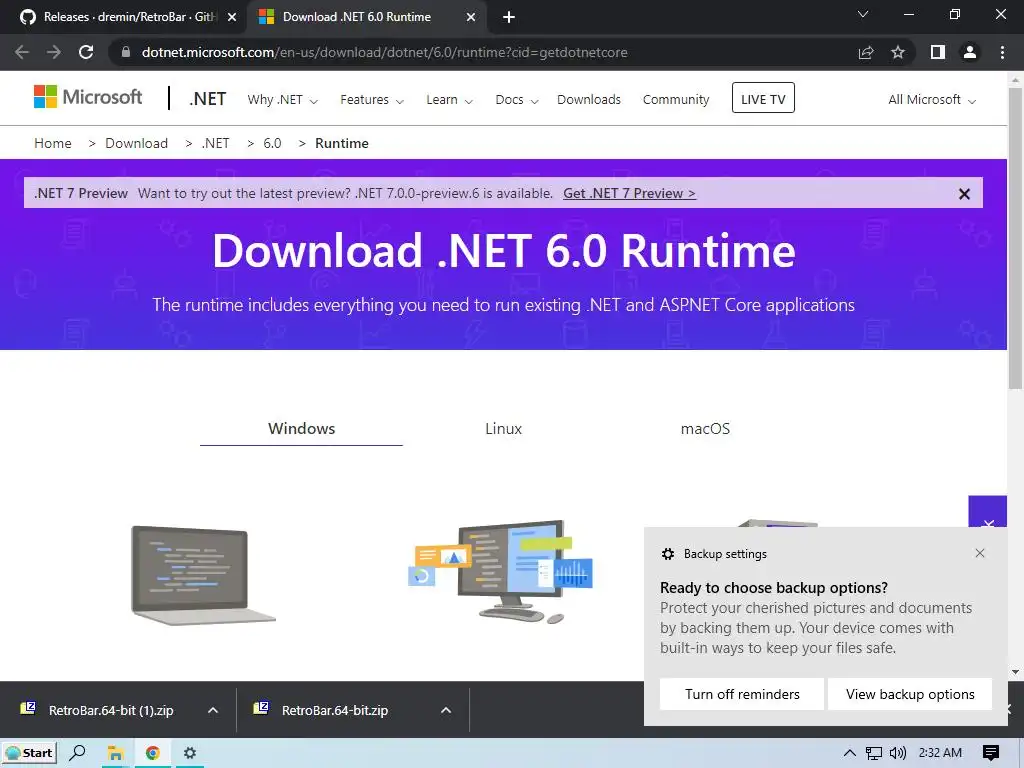Expand the All Microsoft menu

(932, 100)
